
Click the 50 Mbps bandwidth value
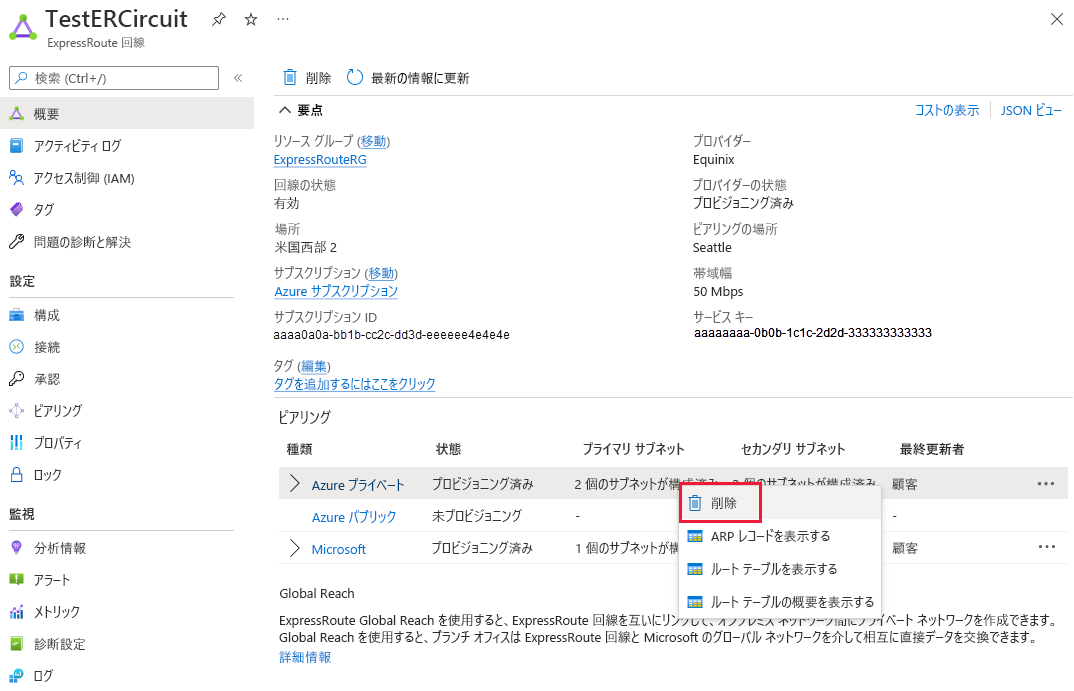(x=718, y=292)
